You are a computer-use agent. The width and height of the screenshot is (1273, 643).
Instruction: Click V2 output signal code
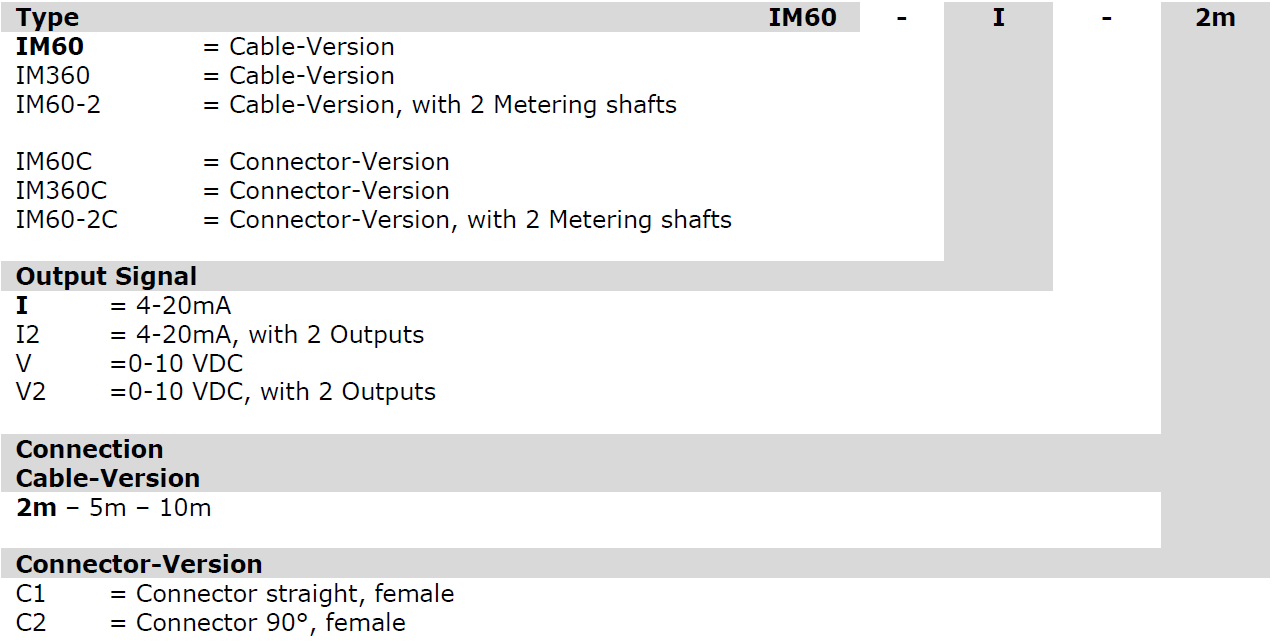point(30,392)
